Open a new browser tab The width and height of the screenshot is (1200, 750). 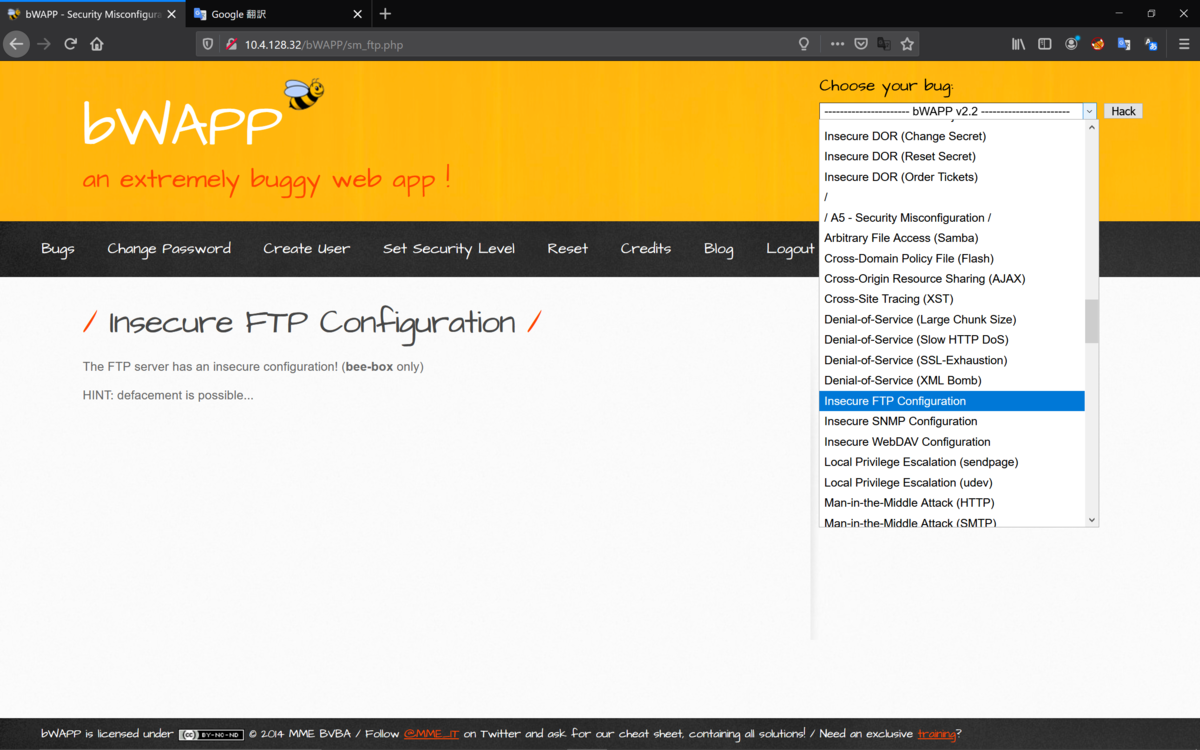click(385, 14)
